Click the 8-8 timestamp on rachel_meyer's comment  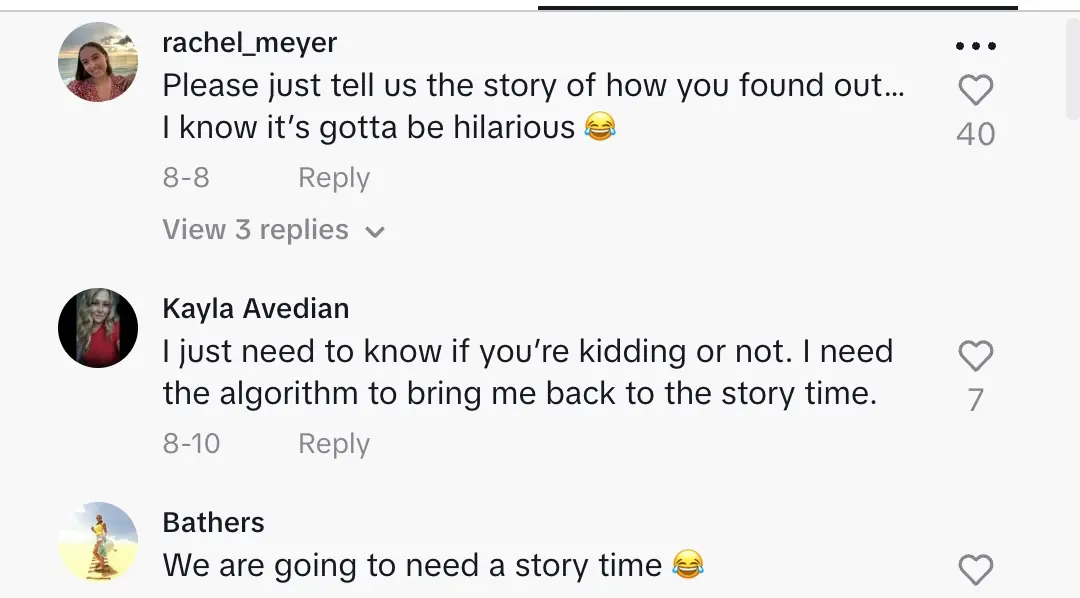pos(186,178)
